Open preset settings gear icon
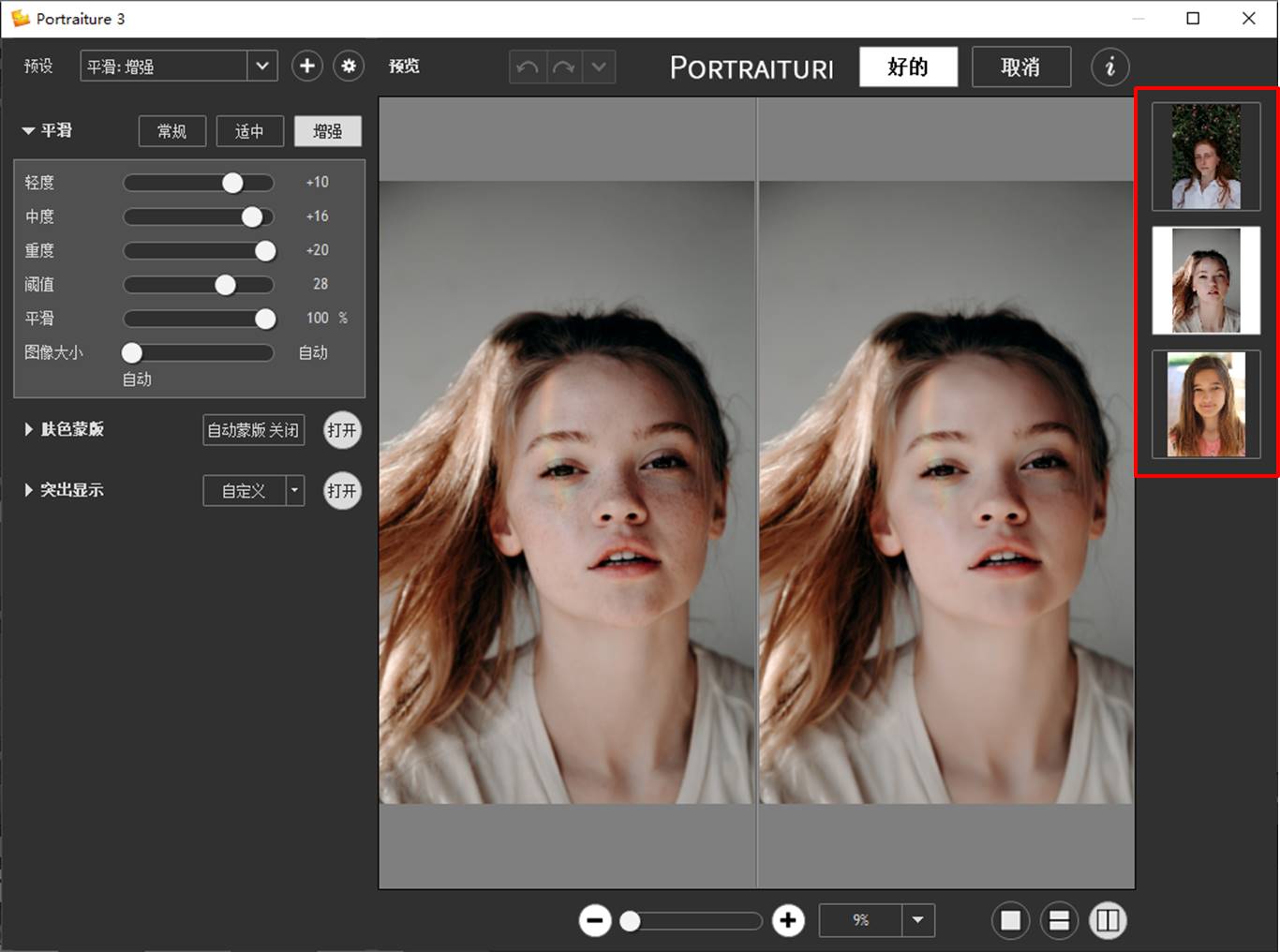 (x=349, y=67)
